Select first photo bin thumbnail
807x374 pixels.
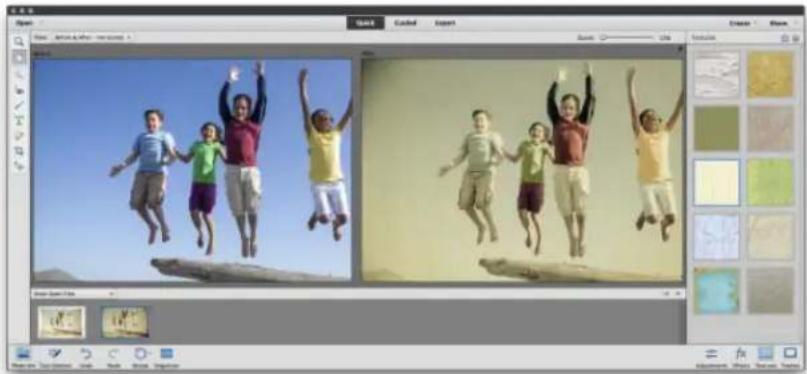pos(62,322)
